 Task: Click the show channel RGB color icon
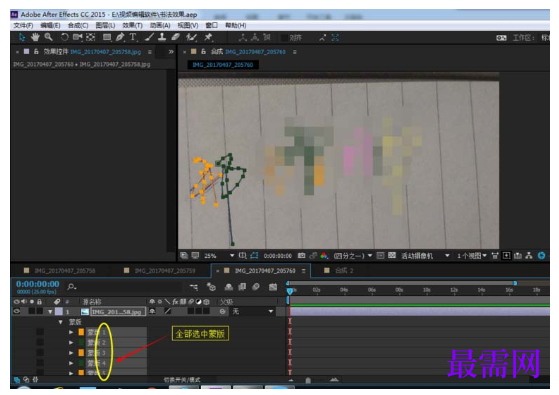(x=324, y=256)
